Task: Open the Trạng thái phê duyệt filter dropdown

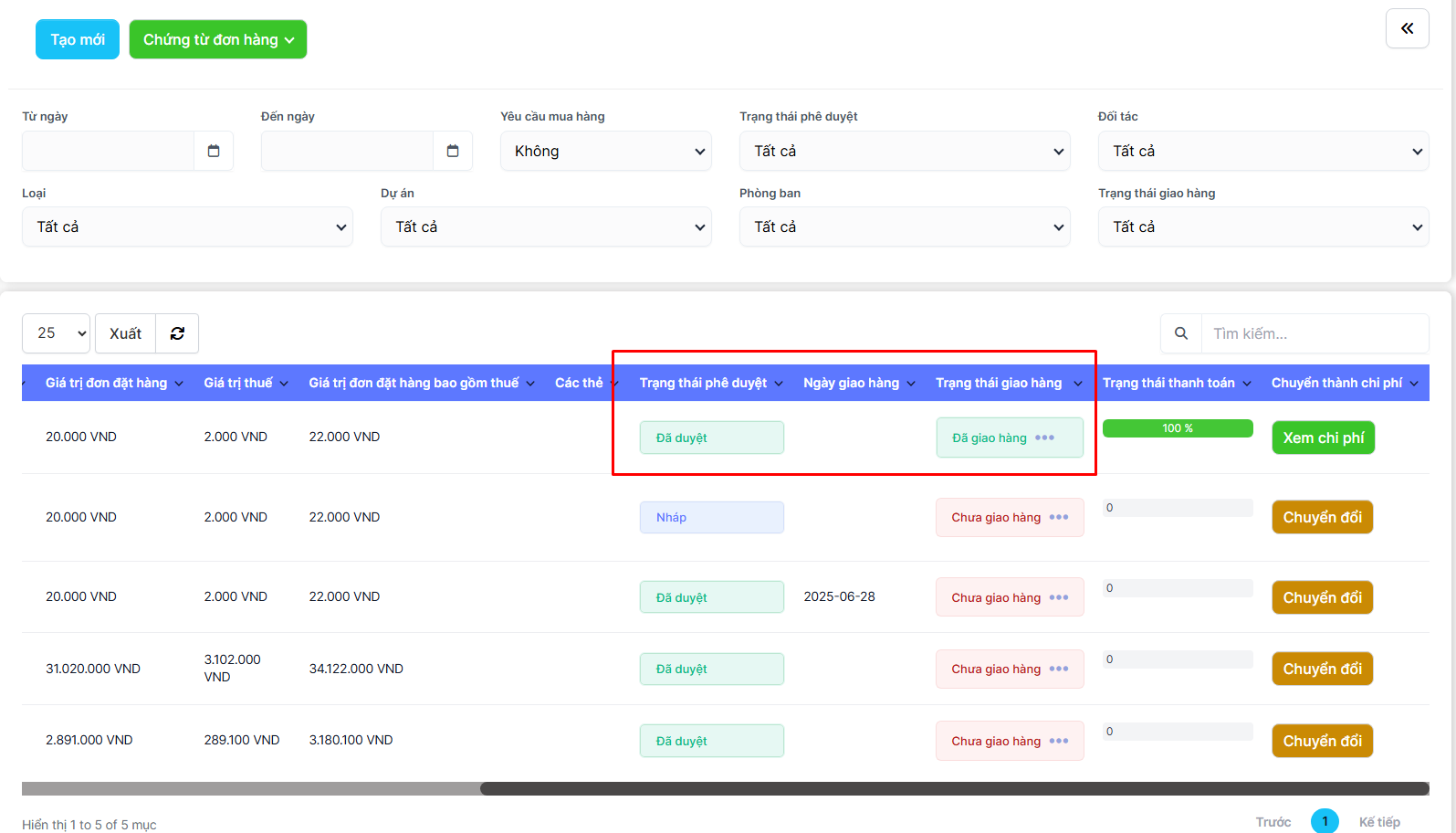Action: pos(905,151)
